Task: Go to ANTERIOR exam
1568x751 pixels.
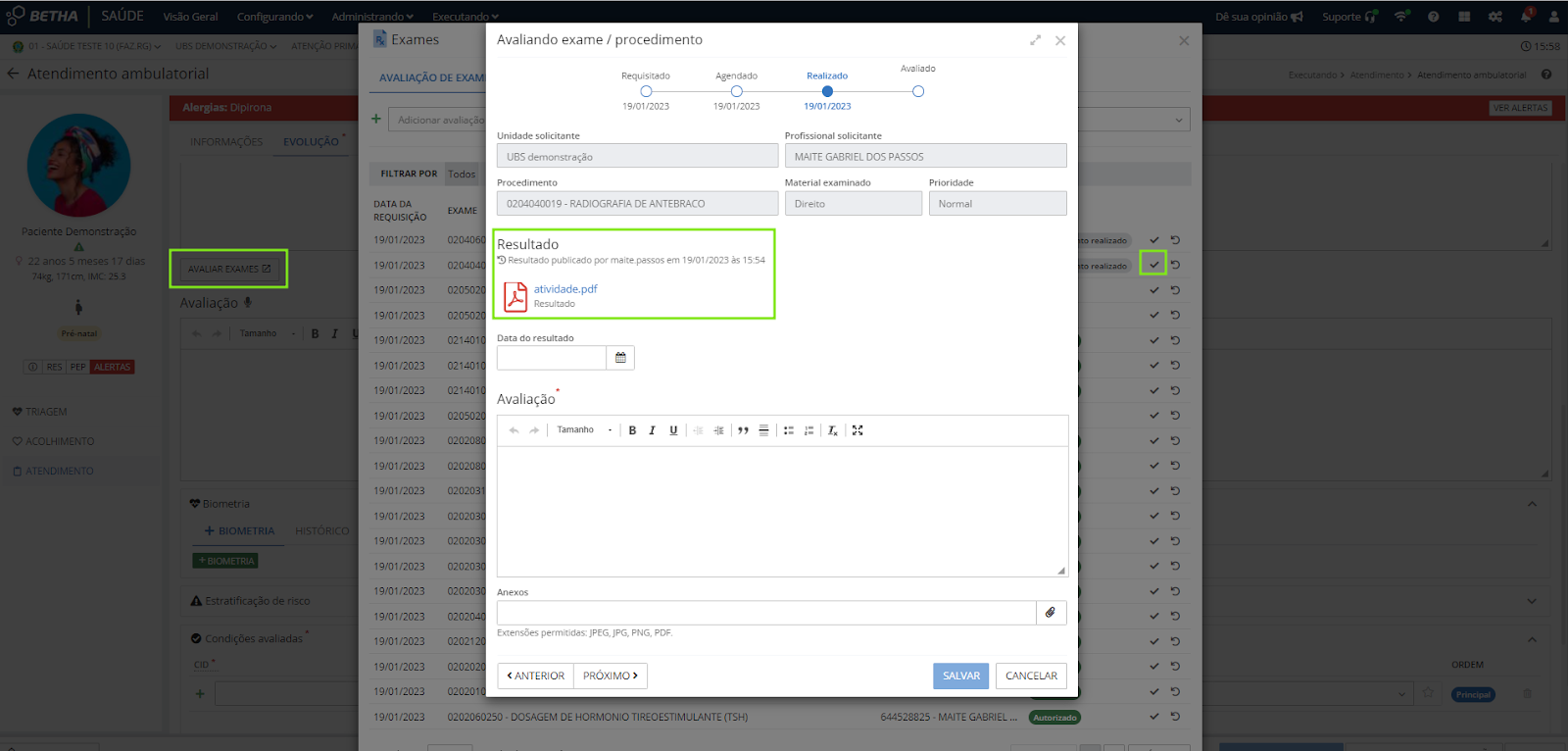Action: click(536, 676)
